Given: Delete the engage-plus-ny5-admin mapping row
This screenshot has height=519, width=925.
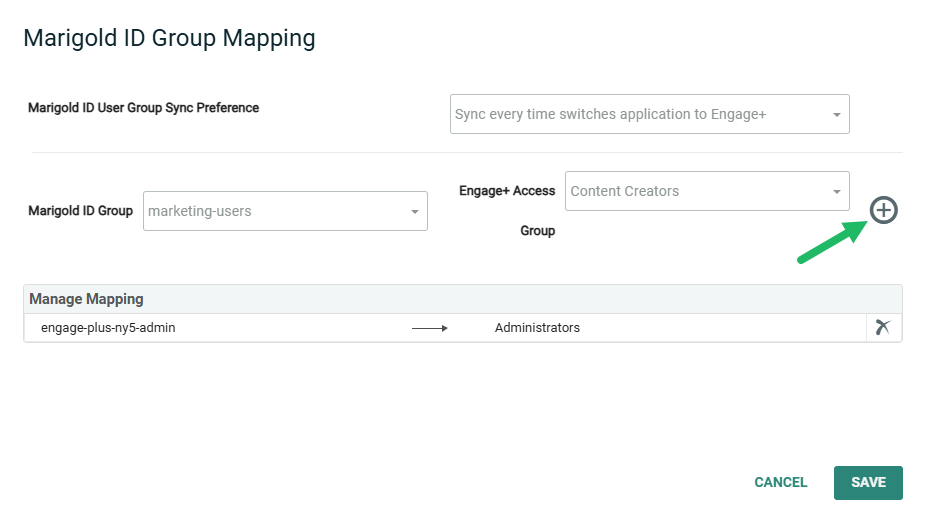Looking at the screenshot, I should 882,327.
